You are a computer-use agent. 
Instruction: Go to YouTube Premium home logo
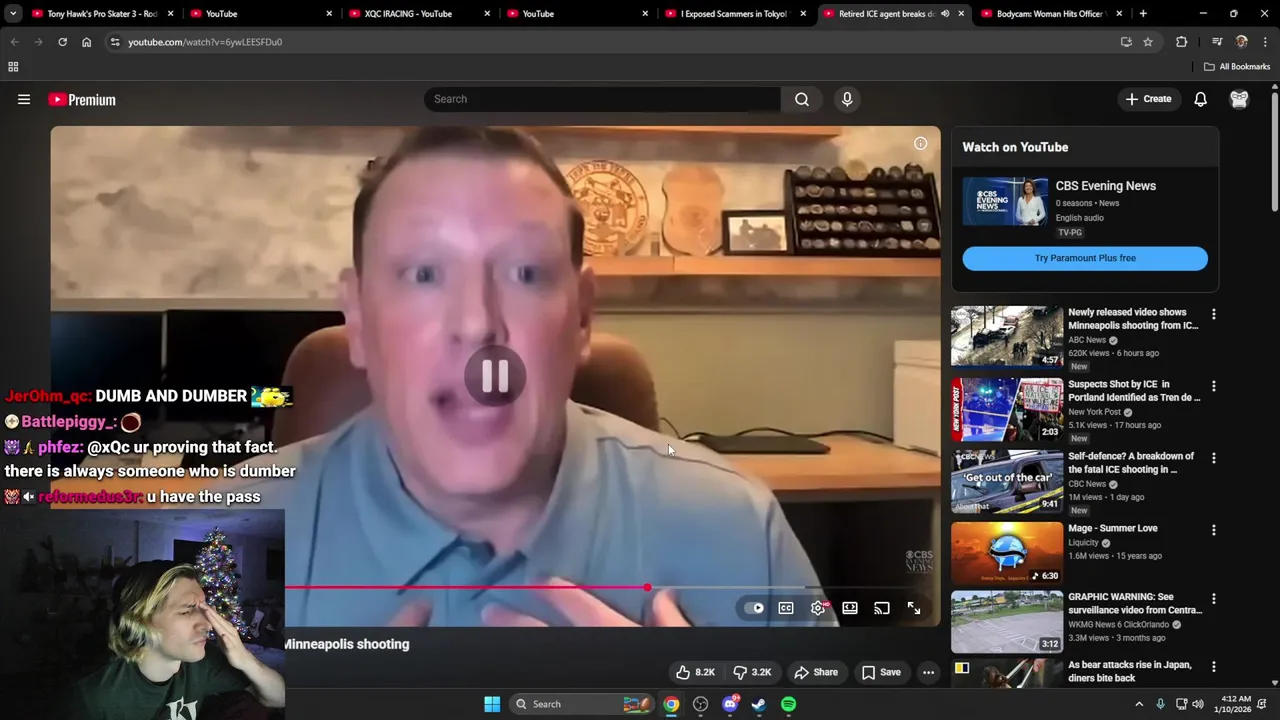pyautogui.click(x=82, y=99)
